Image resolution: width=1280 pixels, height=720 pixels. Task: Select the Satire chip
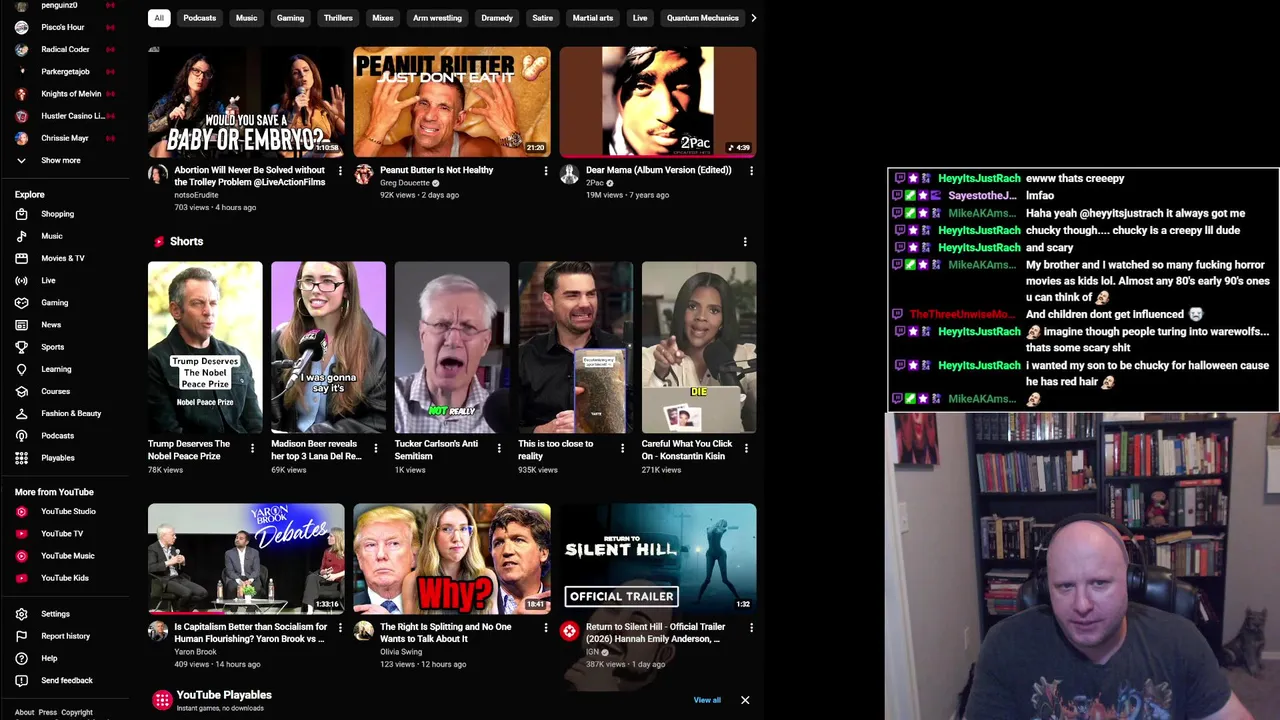click(x=542, y=18)
